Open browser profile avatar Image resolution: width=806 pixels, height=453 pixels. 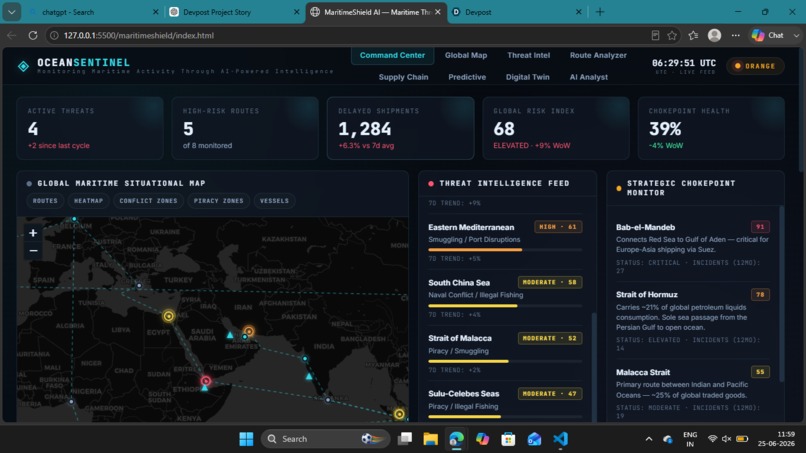pos(714,35)
